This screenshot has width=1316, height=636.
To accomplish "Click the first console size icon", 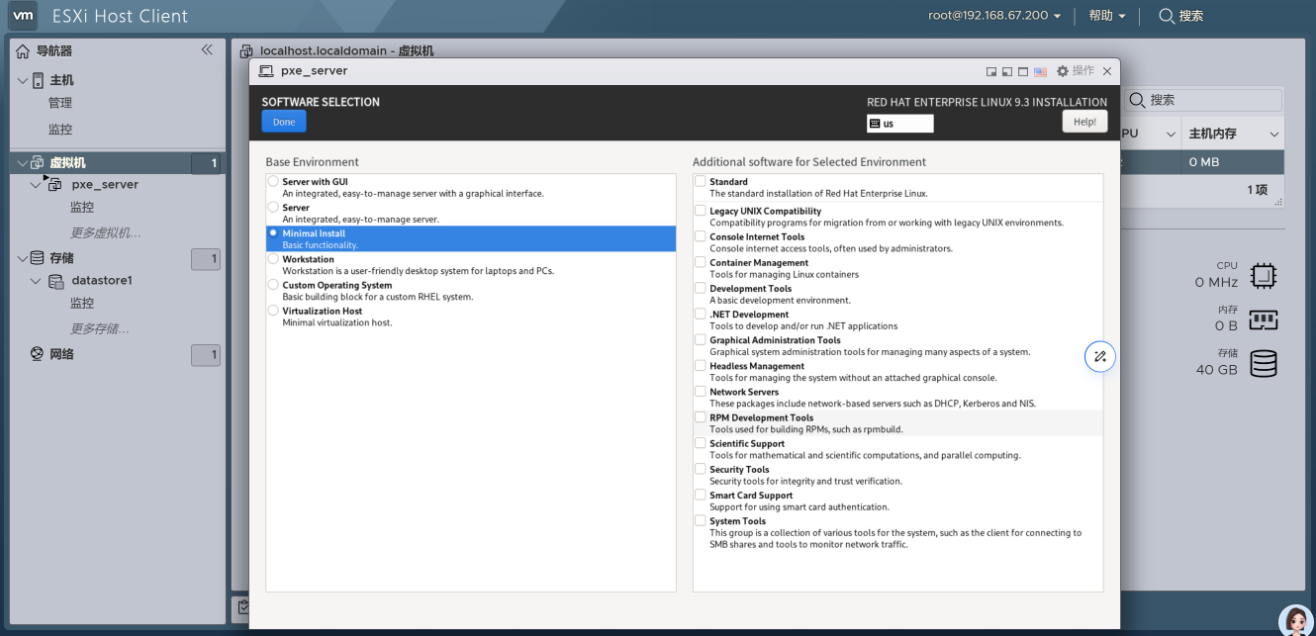I will (x=991, y=72).
